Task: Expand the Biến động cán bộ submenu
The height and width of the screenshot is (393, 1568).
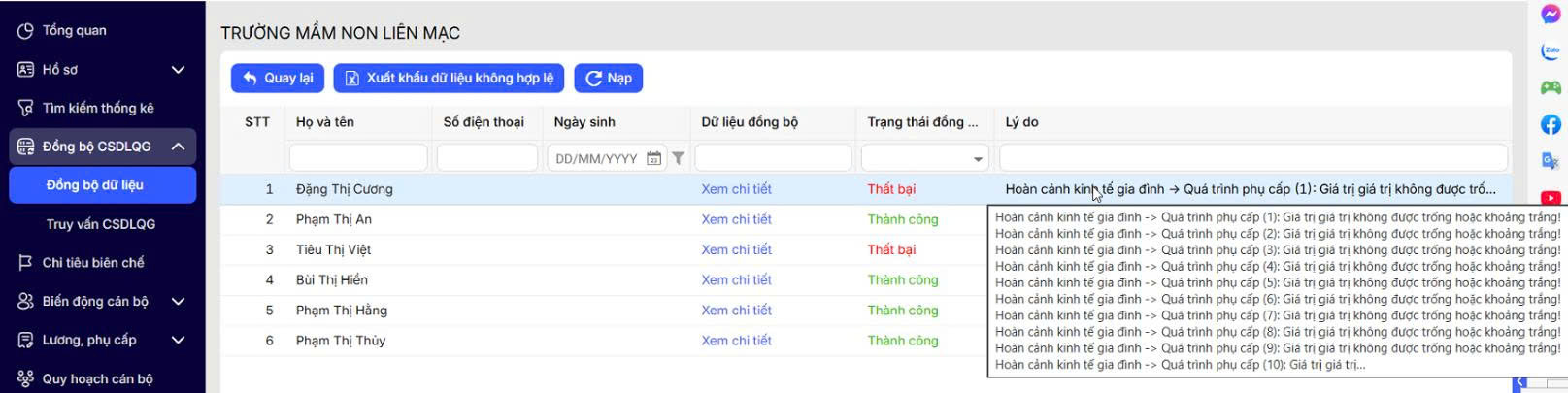Action: pyautogui.click(x=178, y=302)
